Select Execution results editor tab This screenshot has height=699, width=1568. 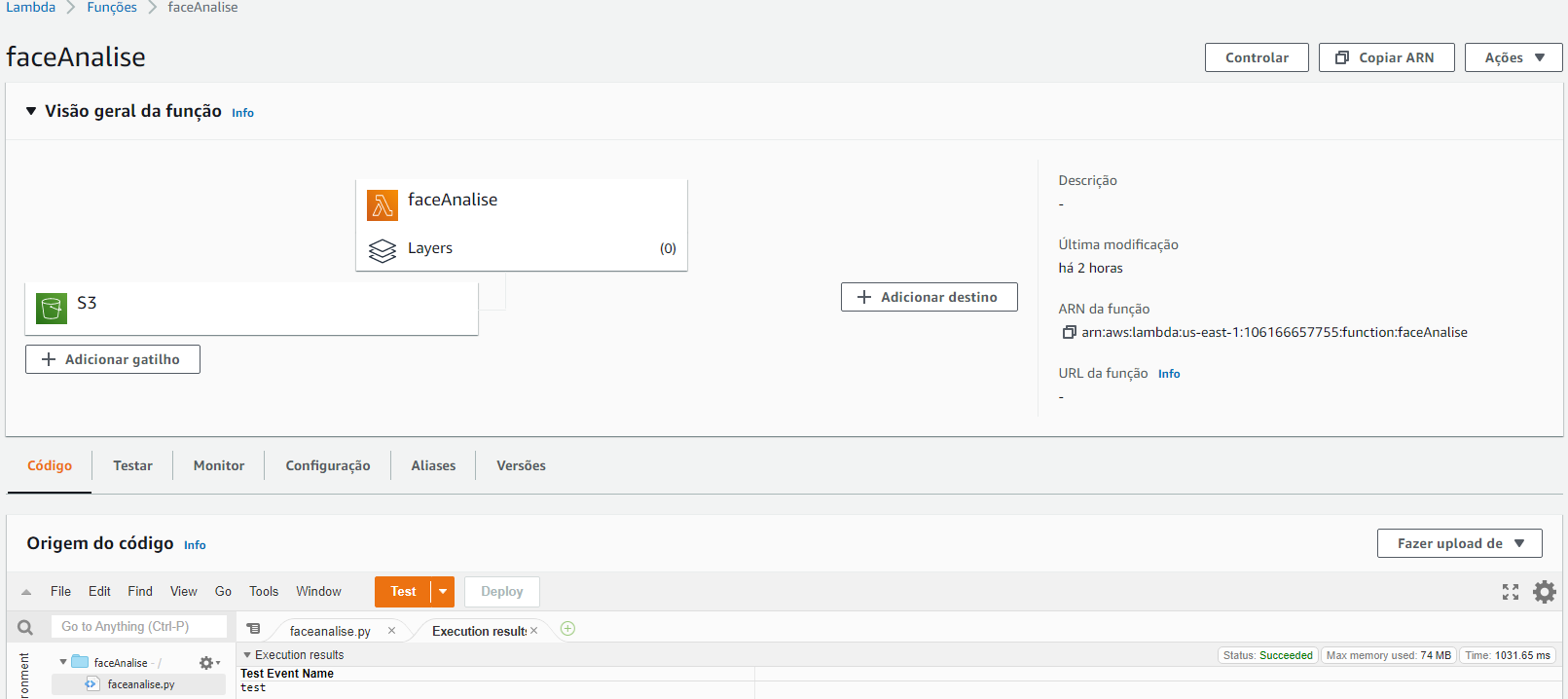pos(479,631)
